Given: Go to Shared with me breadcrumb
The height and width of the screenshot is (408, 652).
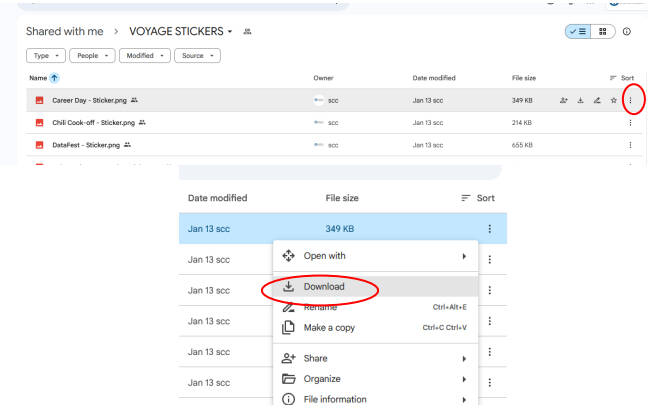Looking at the screenshot, I should pyautogui.click(x=64, y=32).
